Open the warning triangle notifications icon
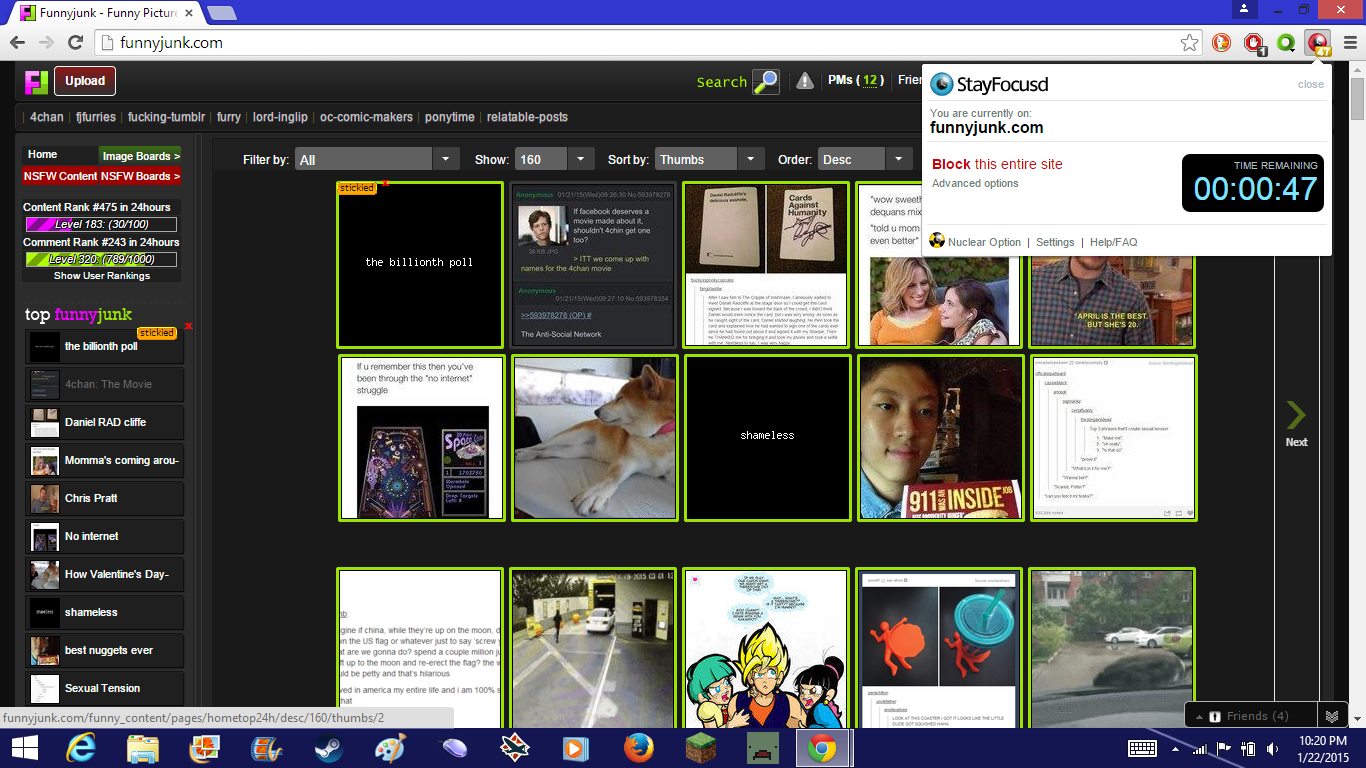1366x768 pixels. click(x=804, y=81)
